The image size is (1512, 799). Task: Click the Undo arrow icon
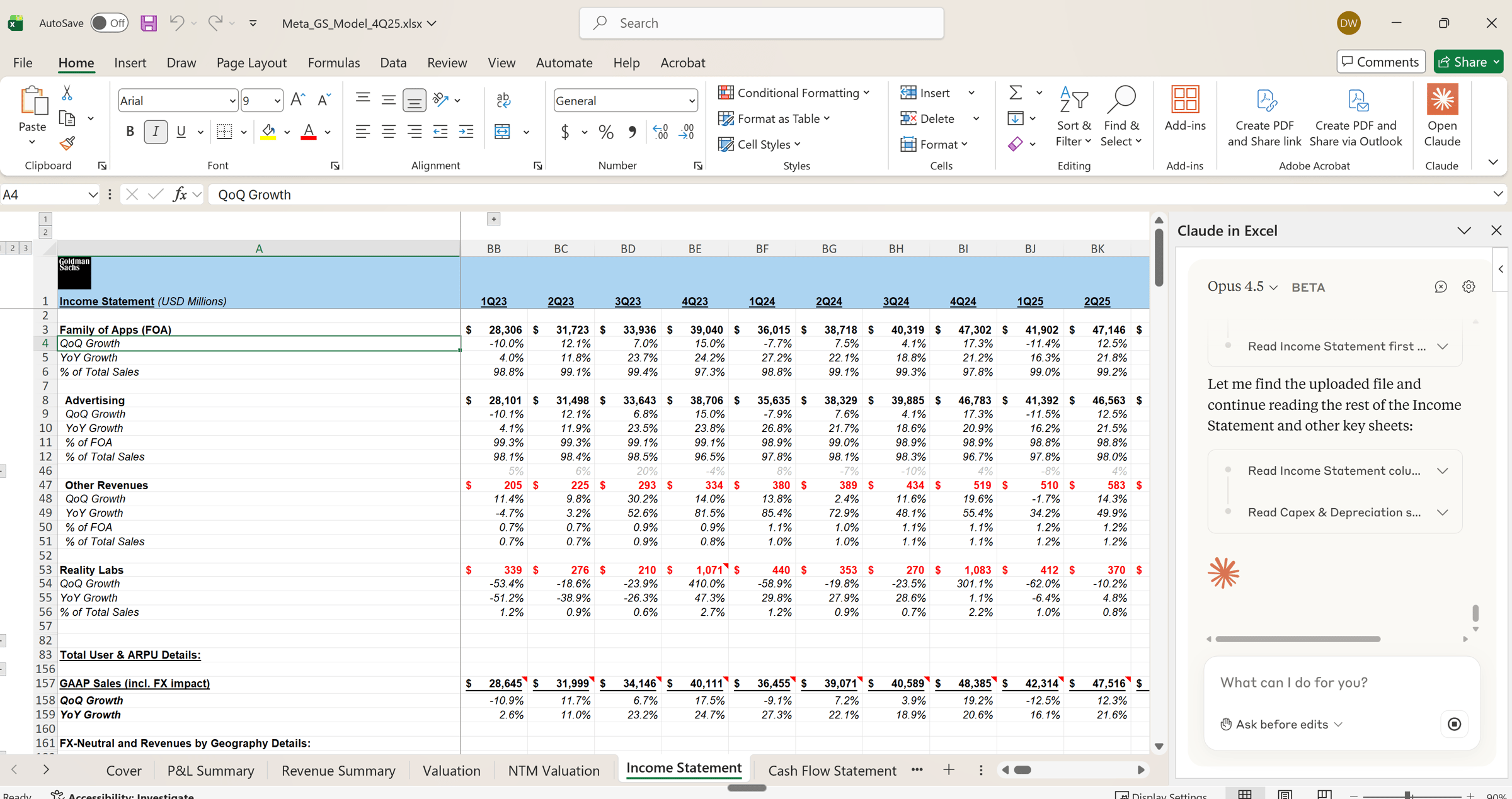coord(176,23)
